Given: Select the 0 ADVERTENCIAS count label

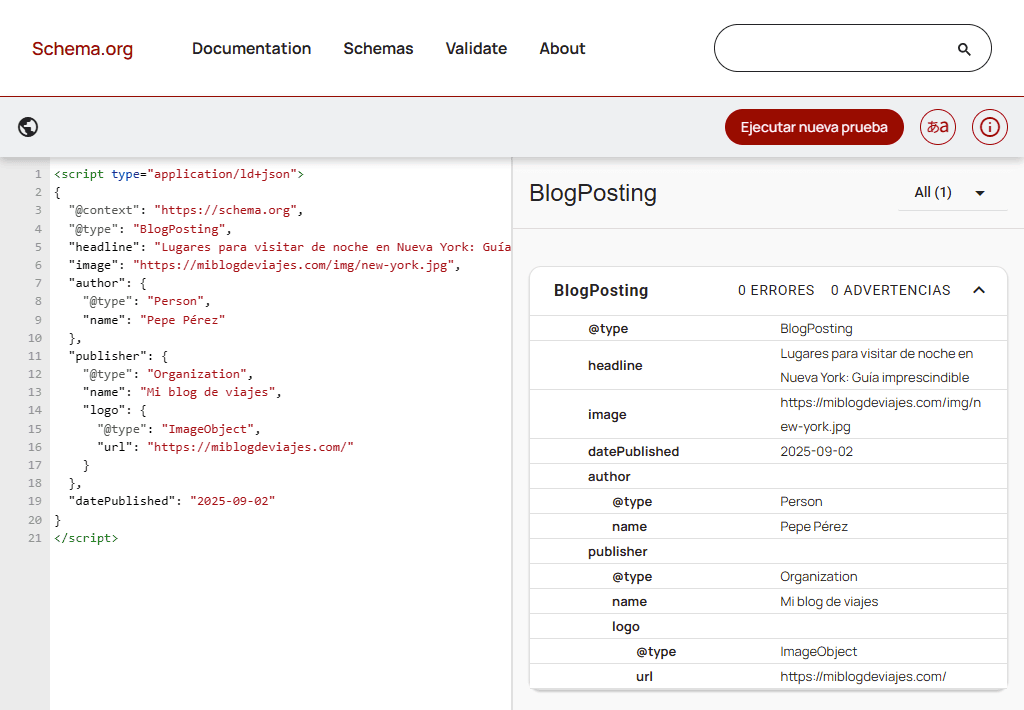Looking at the screenshot, I should coord(890,290).
